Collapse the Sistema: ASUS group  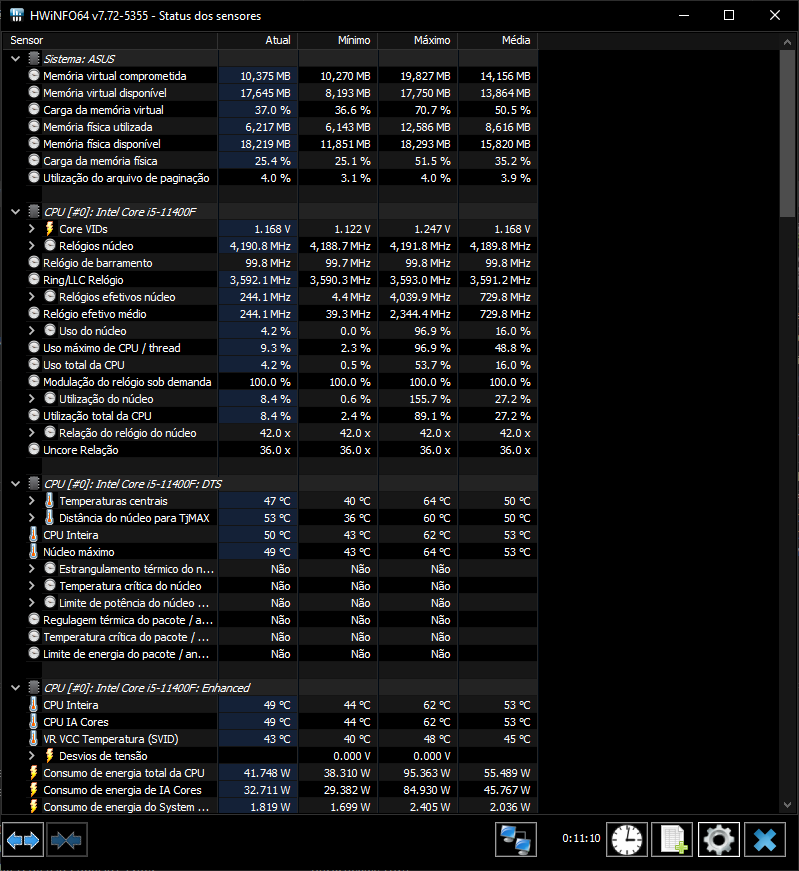click(x=16, y=59)
